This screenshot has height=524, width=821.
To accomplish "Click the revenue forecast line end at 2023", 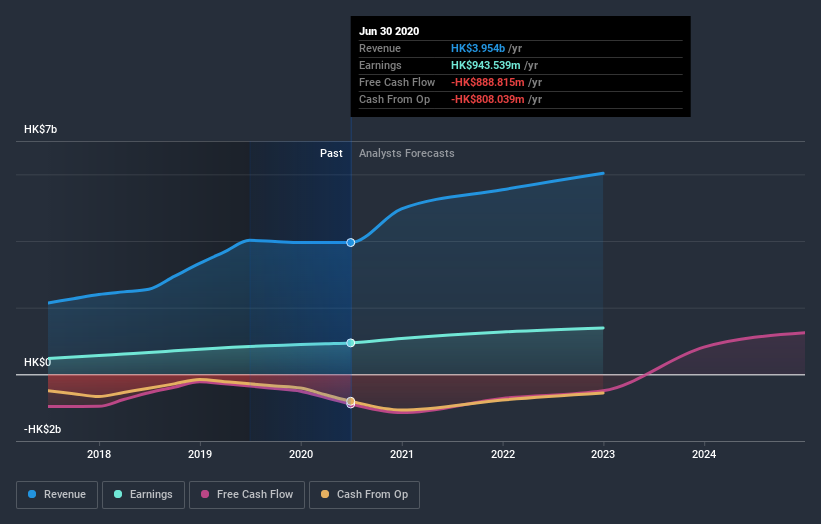I will point(603,173).
